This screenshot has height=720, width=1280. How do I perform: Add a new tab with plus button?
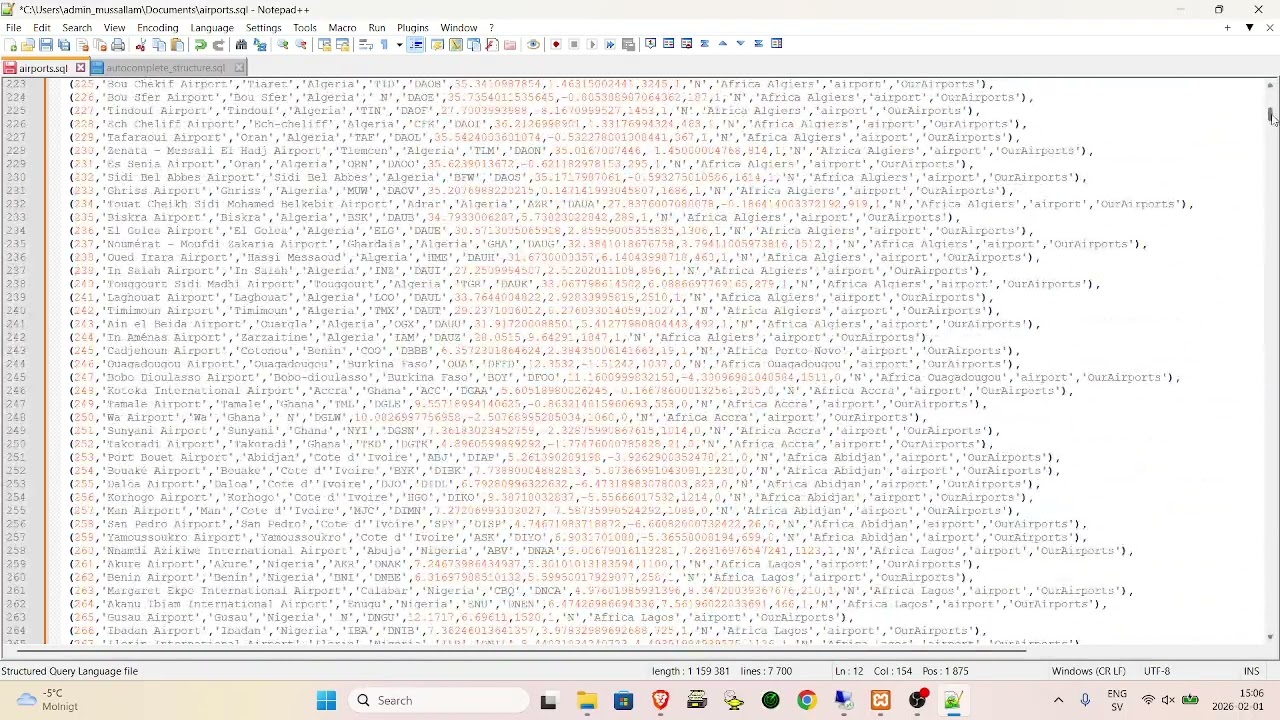pos(1228,28)
